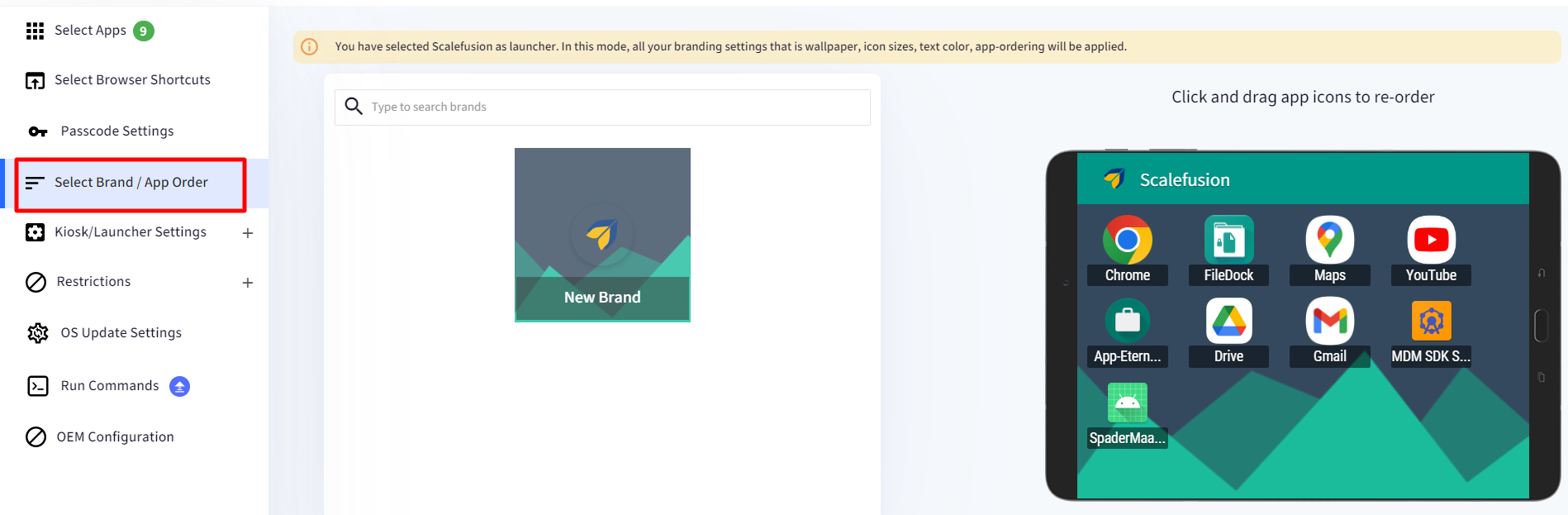Select the Select Brand / App Order item

[131, 183]
